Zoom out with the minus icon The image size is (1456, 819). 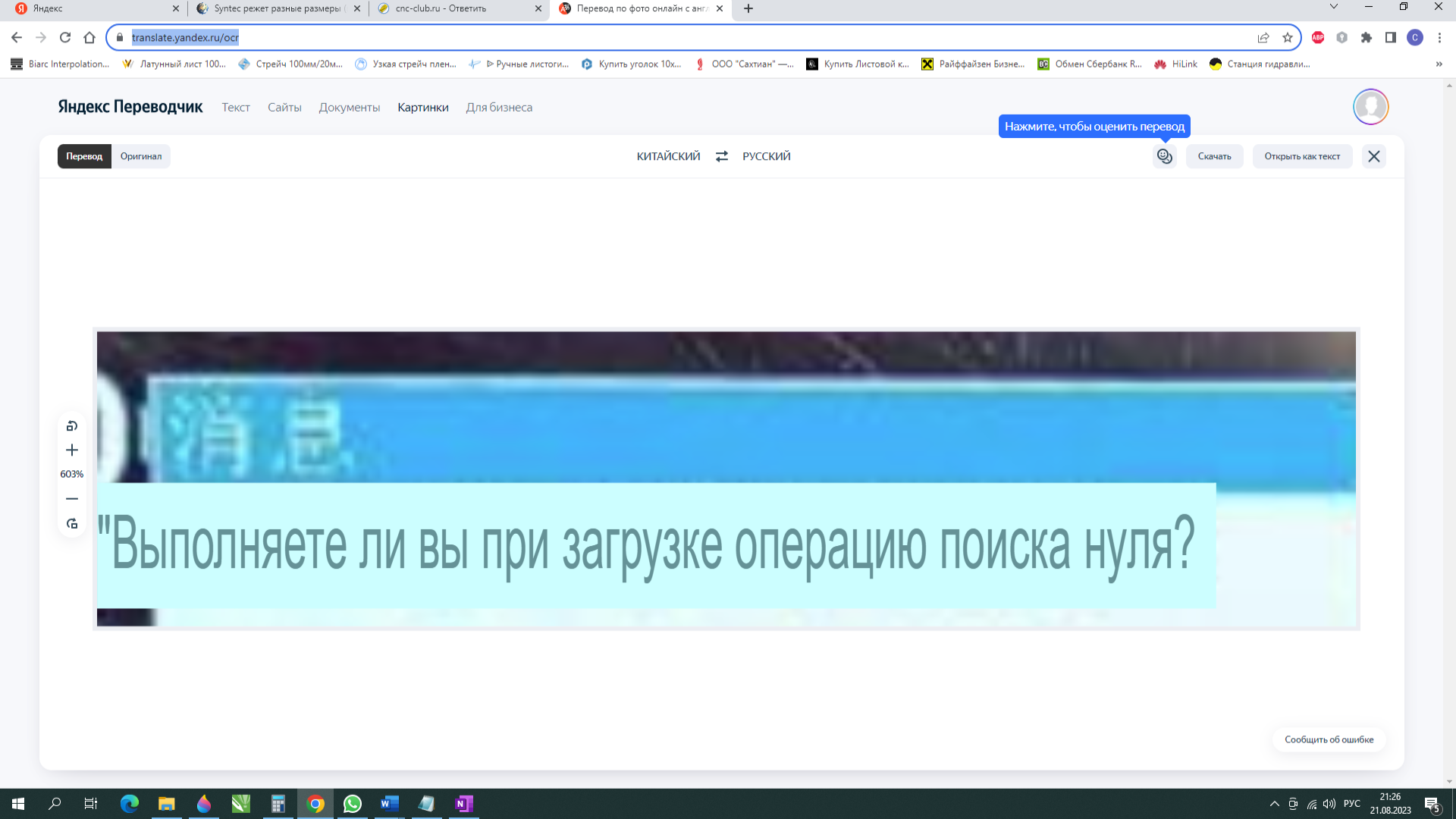72,499
